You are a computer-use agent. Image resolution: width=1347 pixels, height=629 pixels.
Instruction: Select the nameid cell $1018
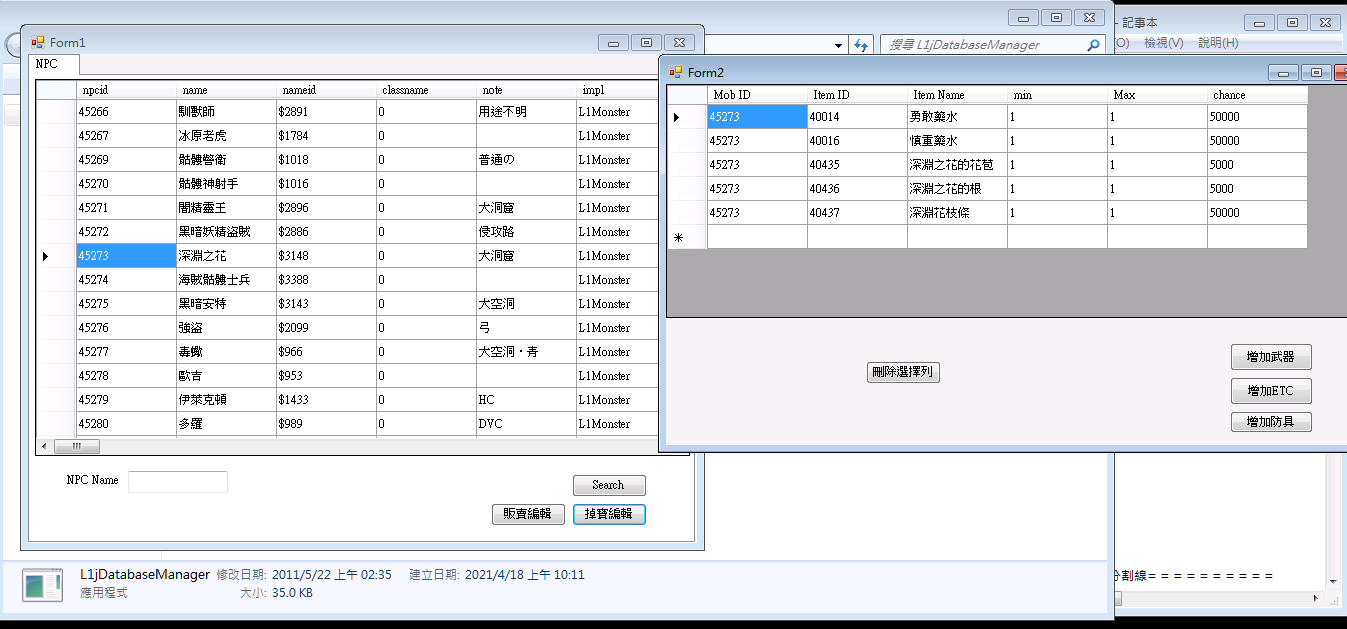click(326, 160)
